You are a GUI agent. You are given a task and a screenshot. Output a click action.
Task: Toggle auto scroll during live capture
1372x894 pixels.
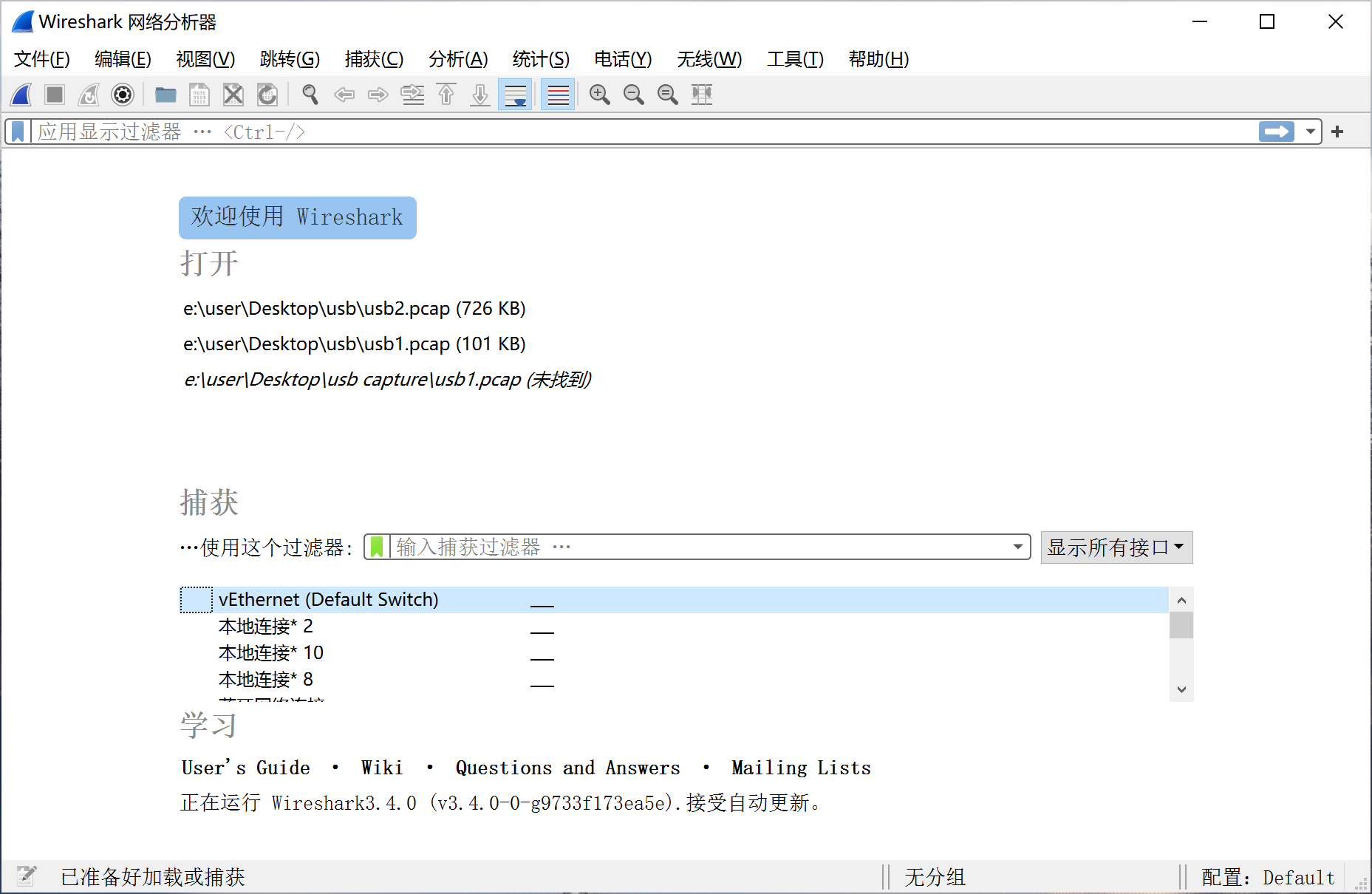[x=515, y=95]
